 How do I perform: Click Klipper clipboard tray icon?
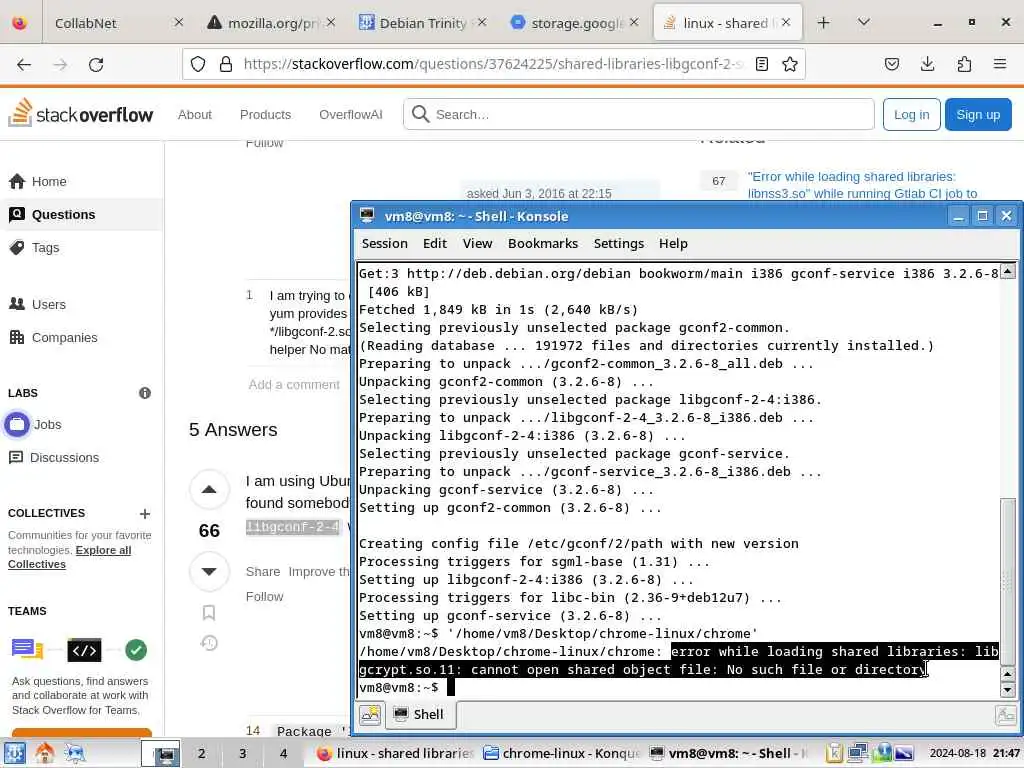[834, 754]
